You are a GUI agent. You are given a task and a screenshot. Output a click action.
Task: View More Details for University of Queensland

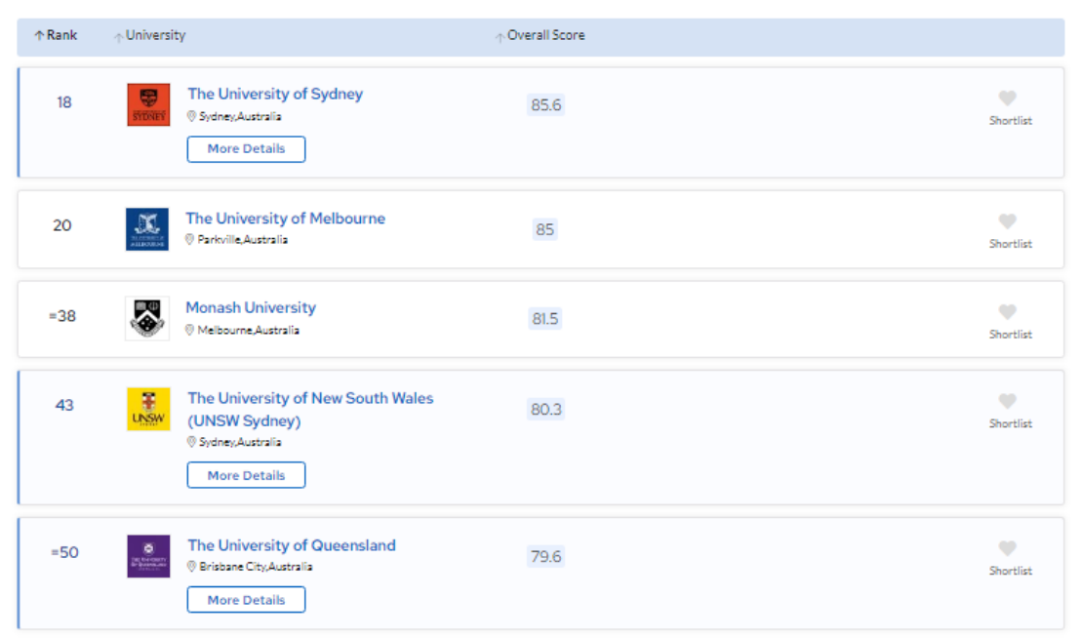pos(246,600)
